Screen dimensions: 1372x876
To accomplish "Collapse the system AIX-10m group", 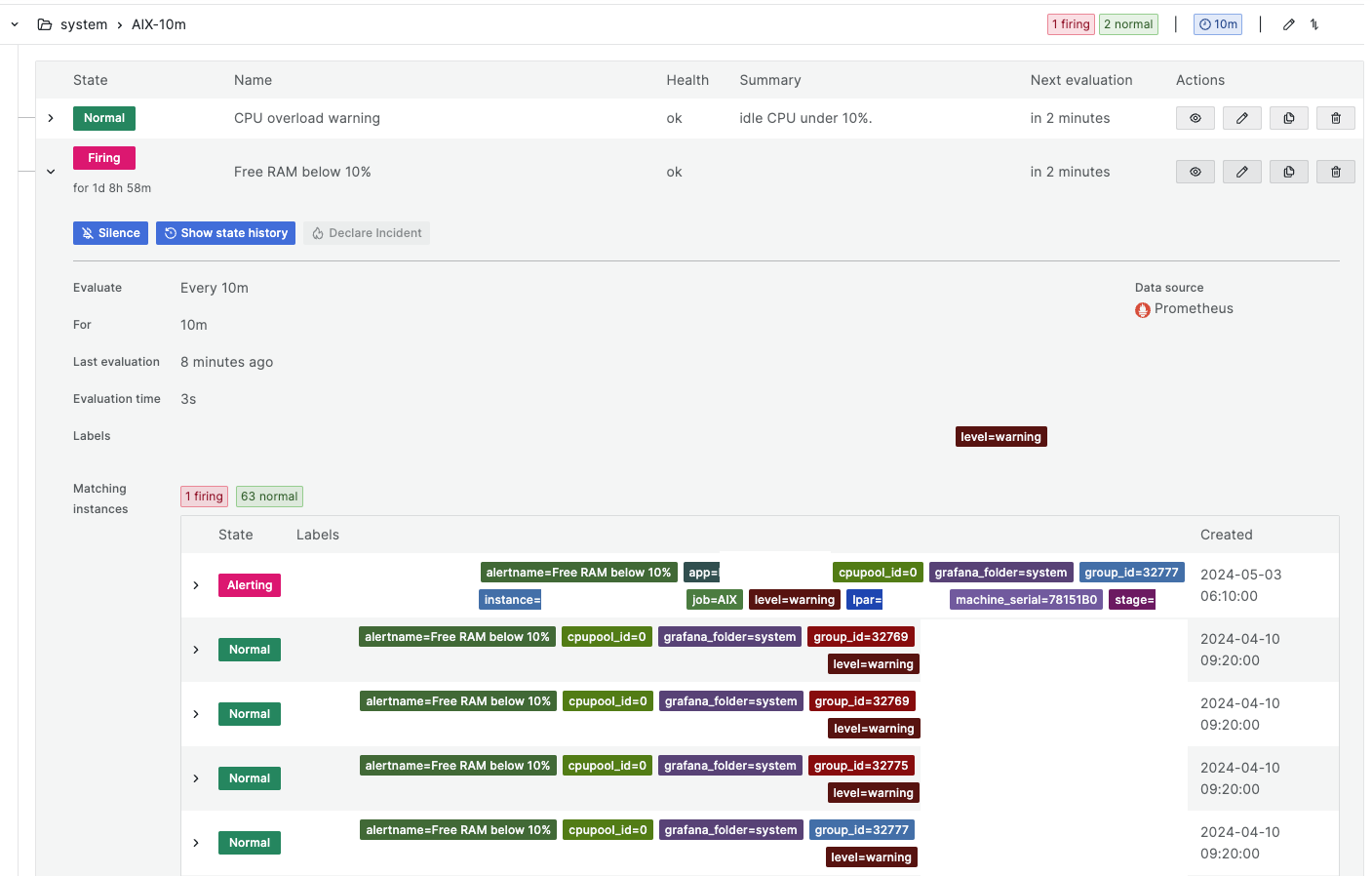I will pos(15,24).
